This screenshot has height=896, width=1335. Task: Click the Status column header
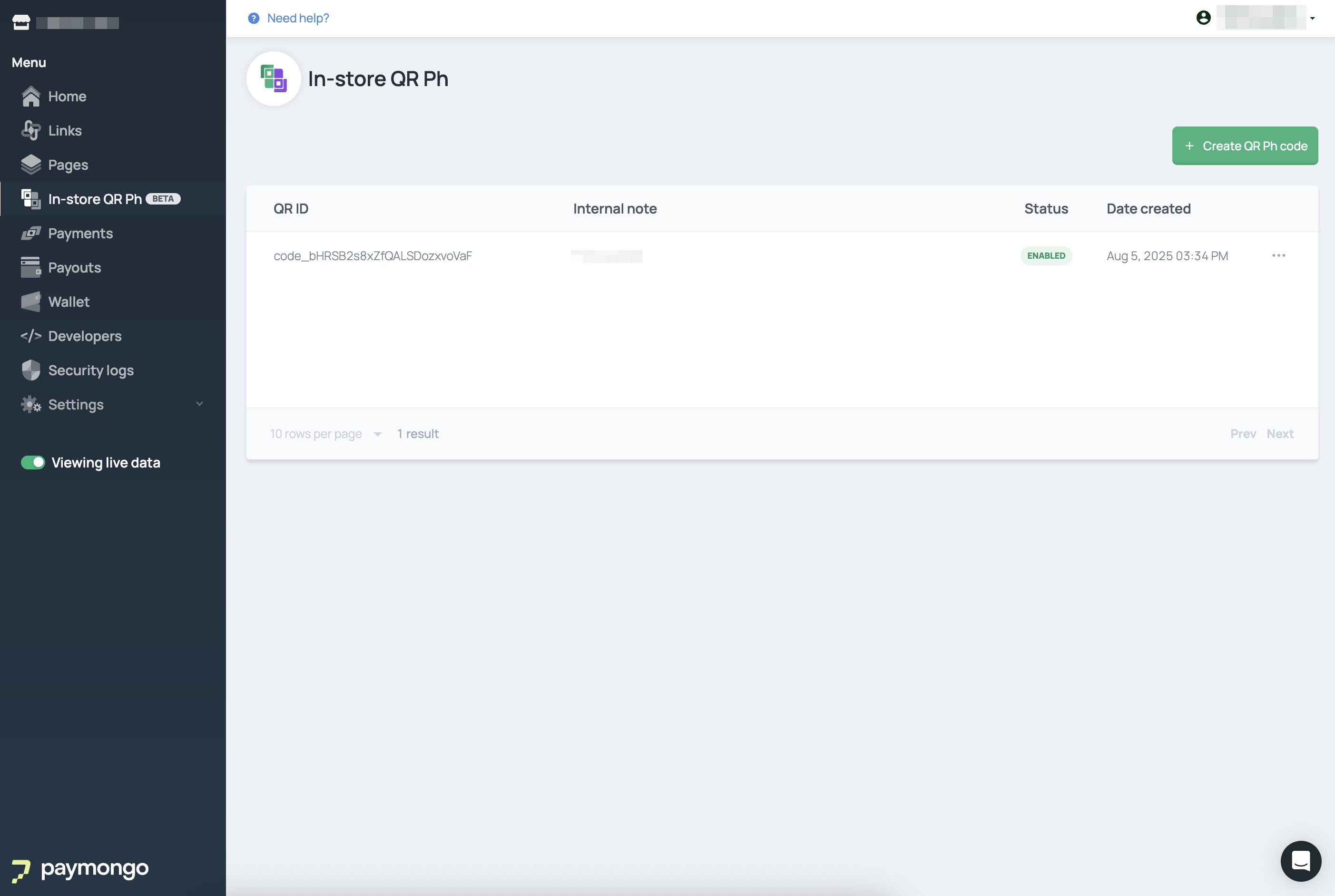click(1046, 209)
